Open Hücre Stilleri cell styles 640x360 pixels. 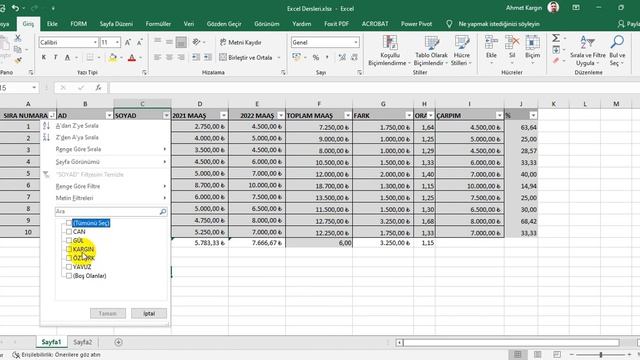point(462,51)
